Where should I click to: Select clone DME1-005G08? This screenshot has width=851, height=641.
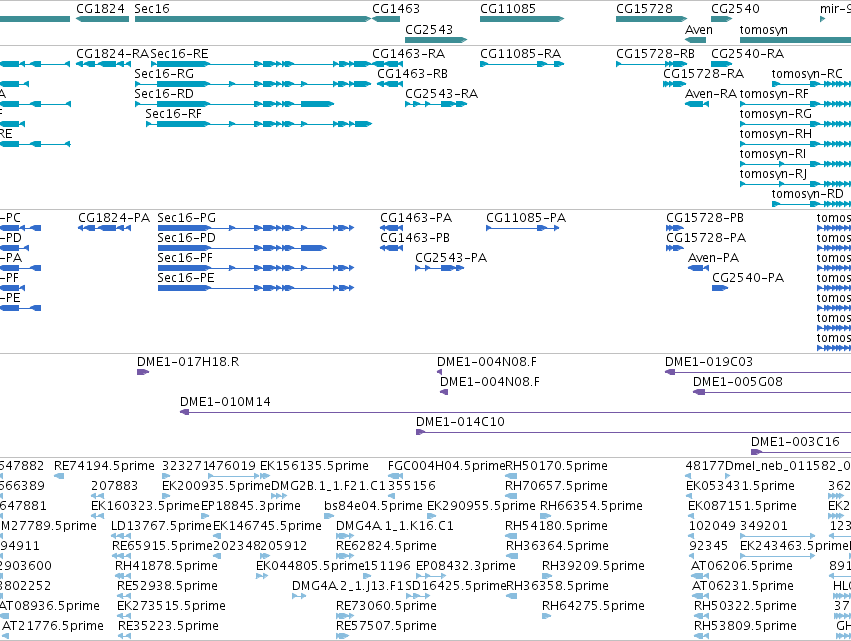coord(772,392)
